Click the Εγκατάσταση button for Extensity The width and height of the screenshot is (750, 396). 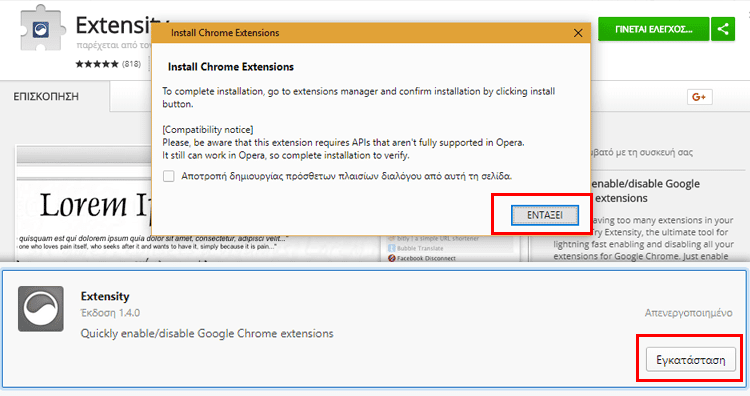click(691, 360)
